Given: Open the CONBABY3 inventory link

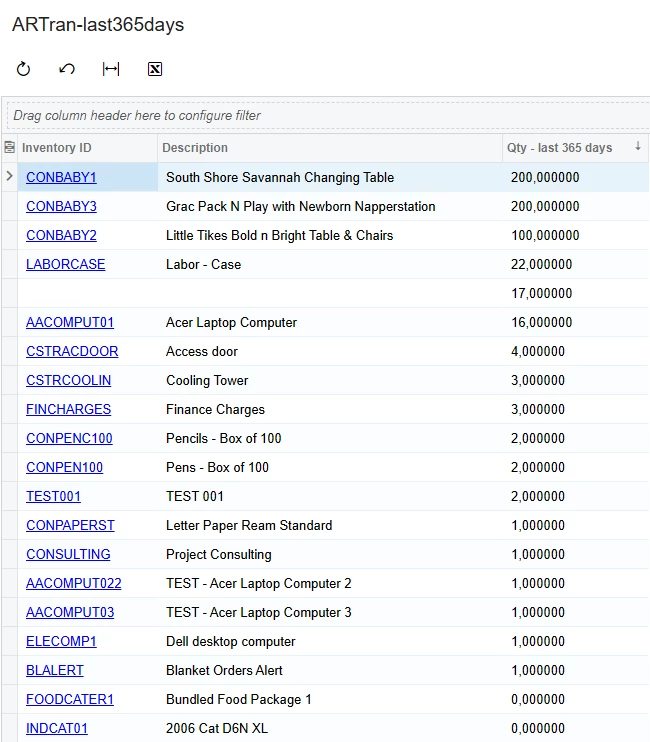Looking at the screenshot, I should (x=61, y=206).
